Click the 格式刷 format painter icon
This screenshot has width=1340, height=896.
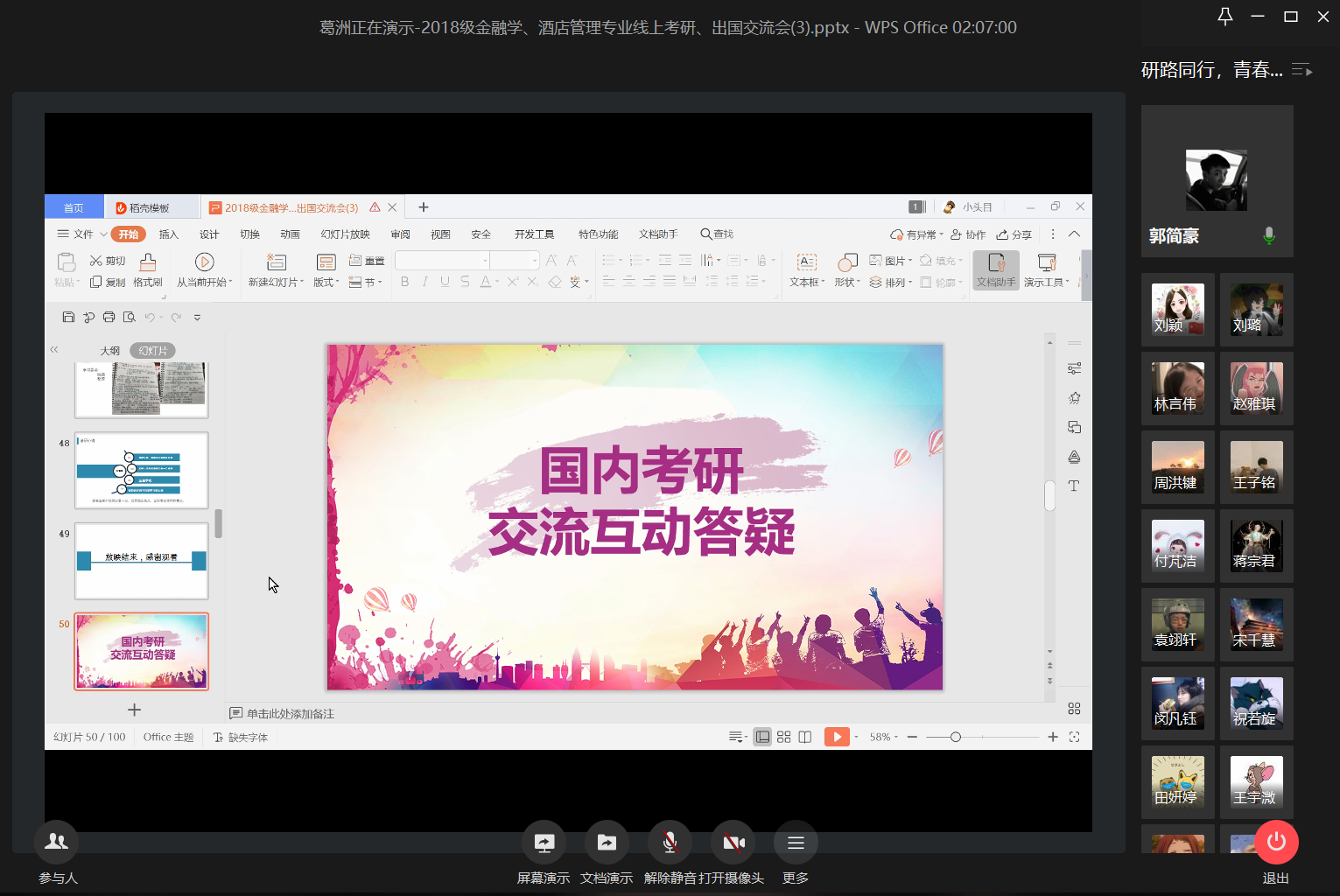(x=148, y=262)
